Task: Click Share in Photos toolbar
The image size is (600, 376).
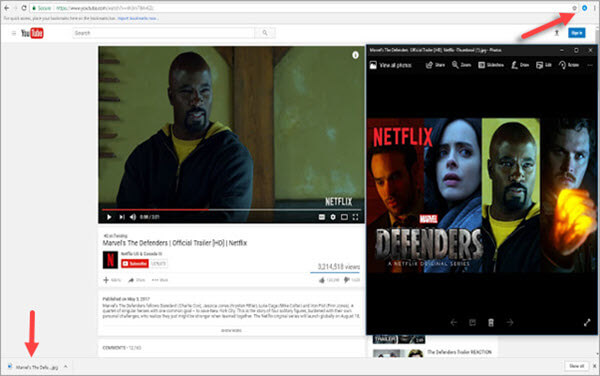Action: [435, 65]
